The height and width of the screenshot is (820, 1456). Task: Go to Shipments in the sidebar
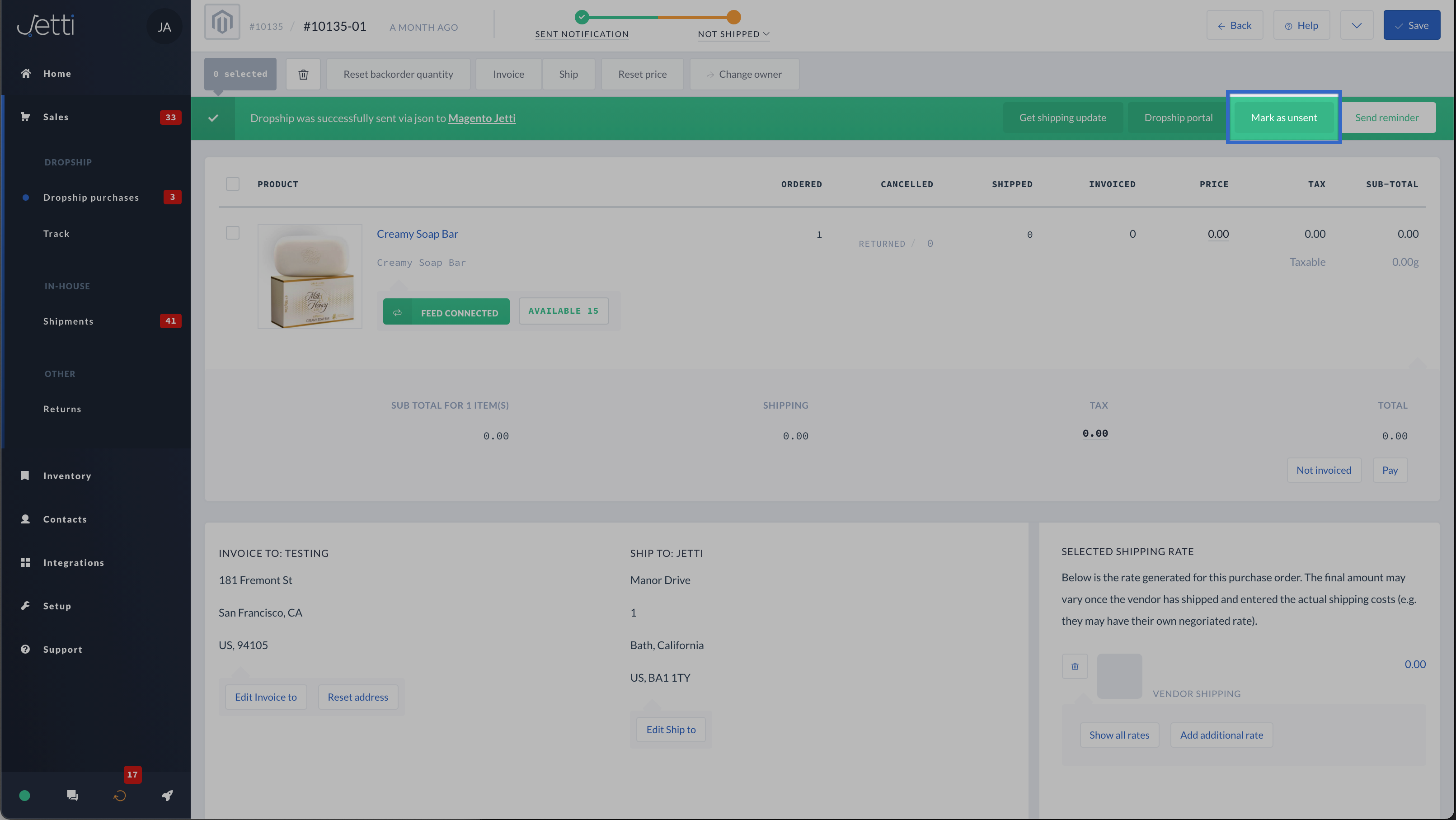tap(68, 321)
